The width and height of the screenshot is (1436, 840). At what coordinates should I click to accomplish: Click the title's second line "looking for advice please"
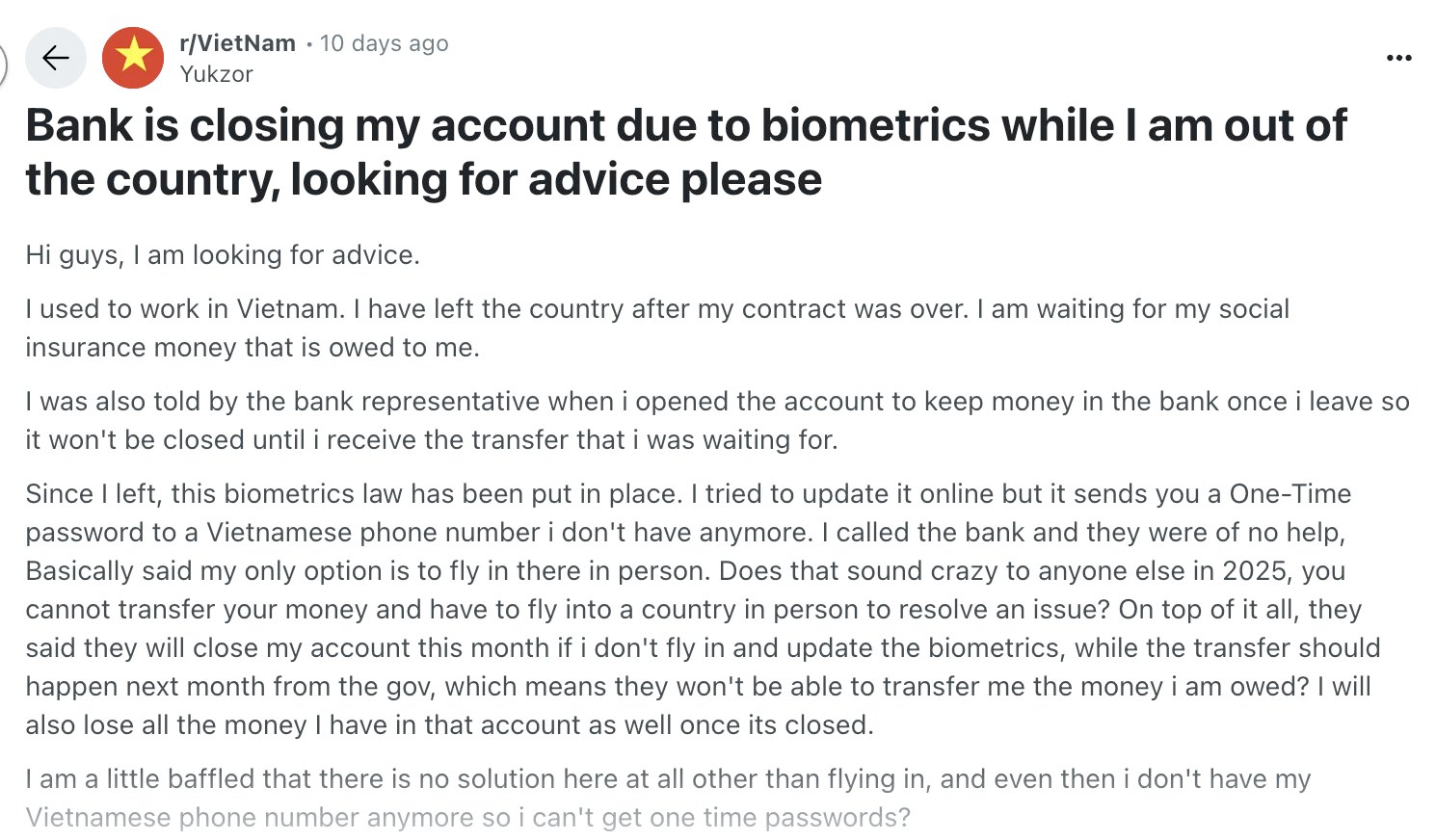[556, 179]
